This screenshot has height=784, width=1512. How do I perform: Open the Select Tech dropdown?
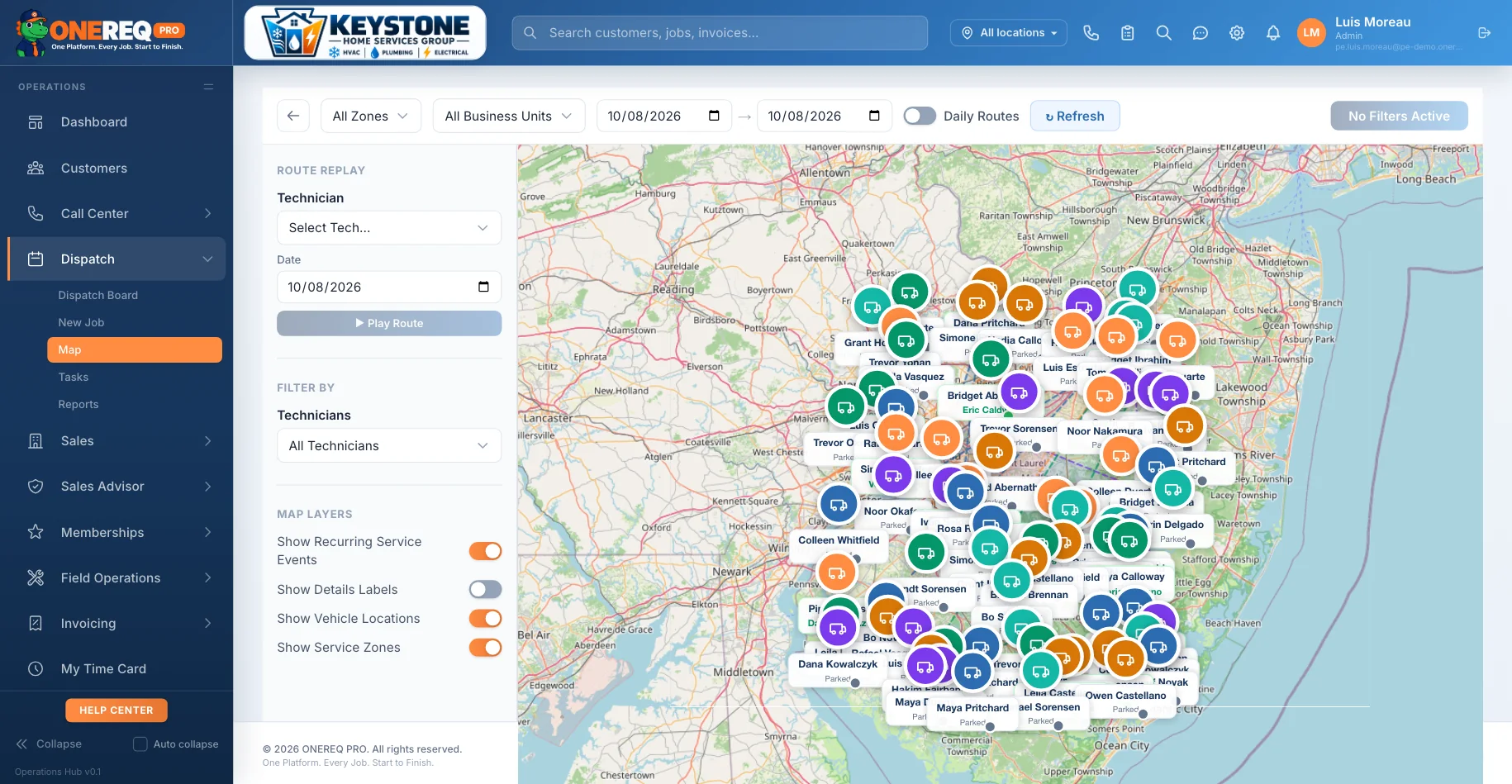tap(389, 228)
